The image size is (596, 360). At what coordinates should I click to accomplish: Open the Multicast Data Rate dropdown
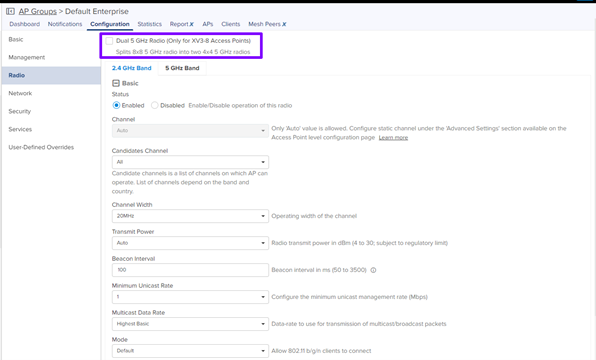point(190,324)
